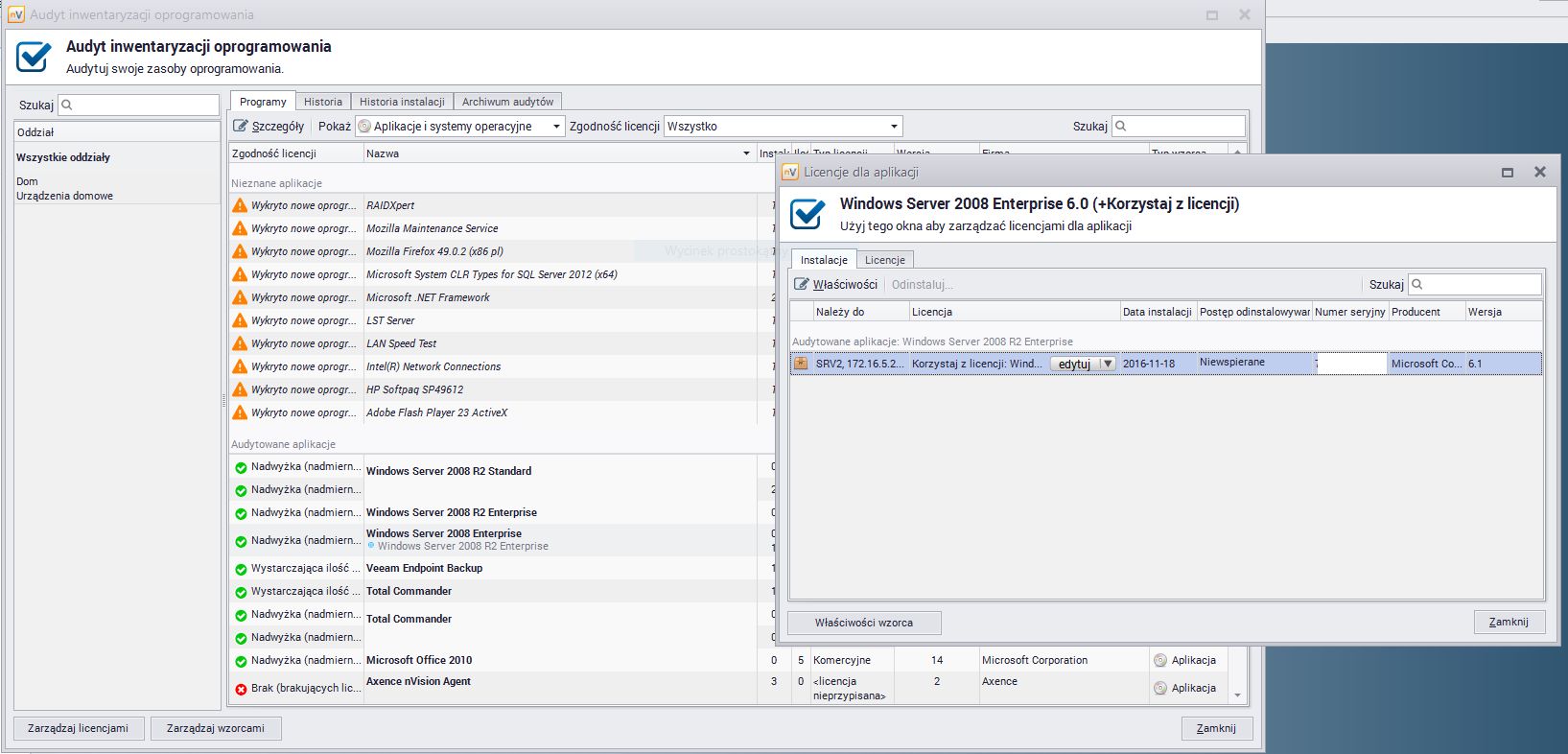The image size is (1568, 754).
Task: Click the green status icon for Veeam Endpoint Backup
Action: pyautogui.click(x=241, y=568)
